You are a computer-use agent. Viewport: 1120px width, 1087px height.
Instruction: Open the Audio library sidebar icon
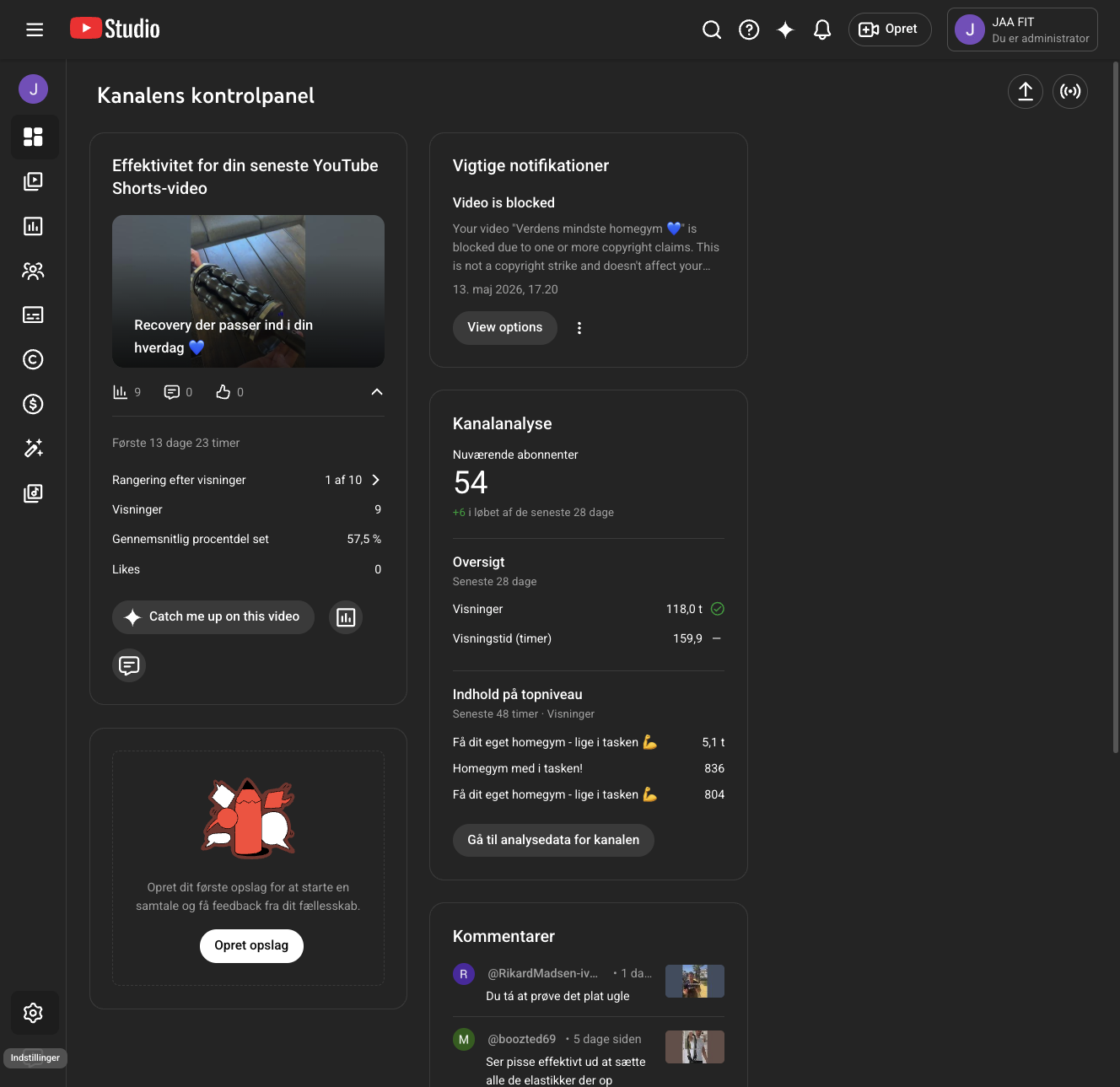34,492
